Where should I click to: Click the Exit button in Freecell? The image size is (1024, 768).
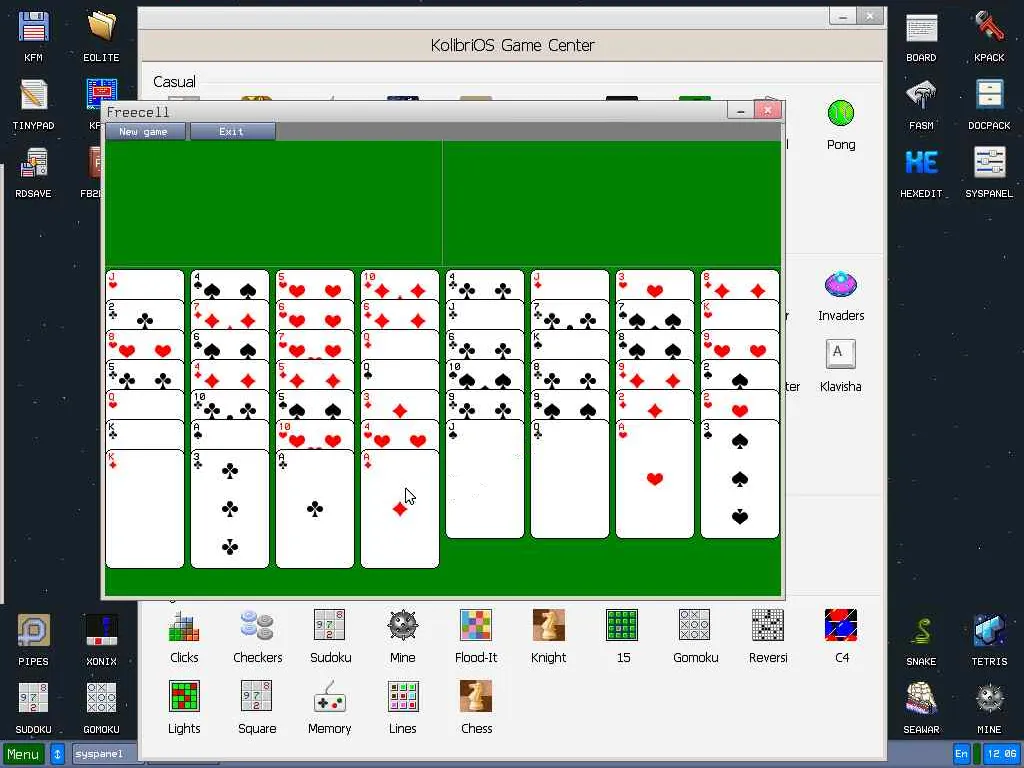pos(232,131)
